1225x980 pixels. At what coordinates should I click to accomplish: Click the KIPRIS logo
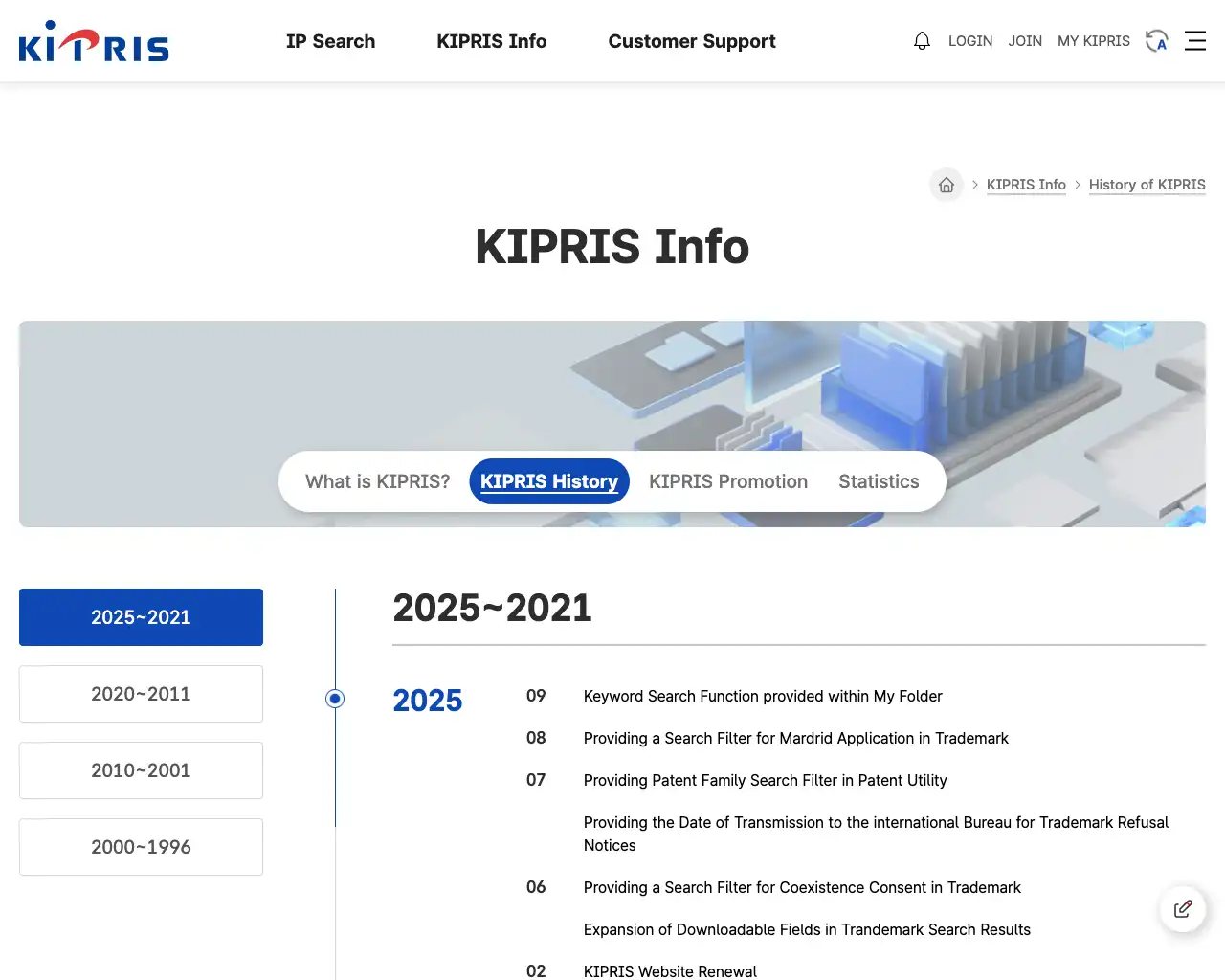(x=94, y=41)
